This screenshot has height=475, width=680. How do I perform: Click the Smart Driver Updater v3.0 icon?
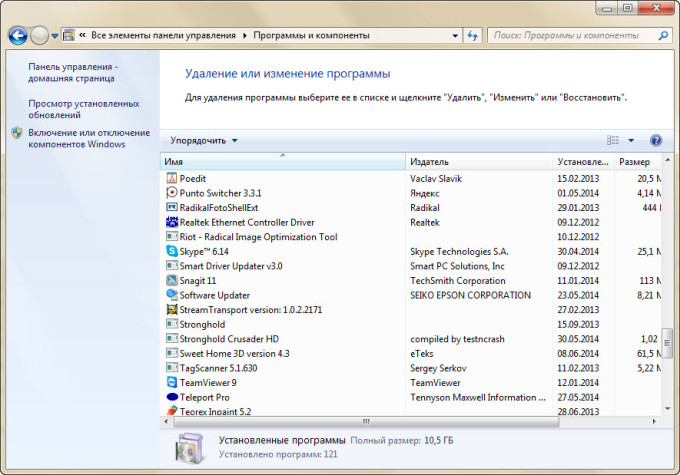point(172,265)
